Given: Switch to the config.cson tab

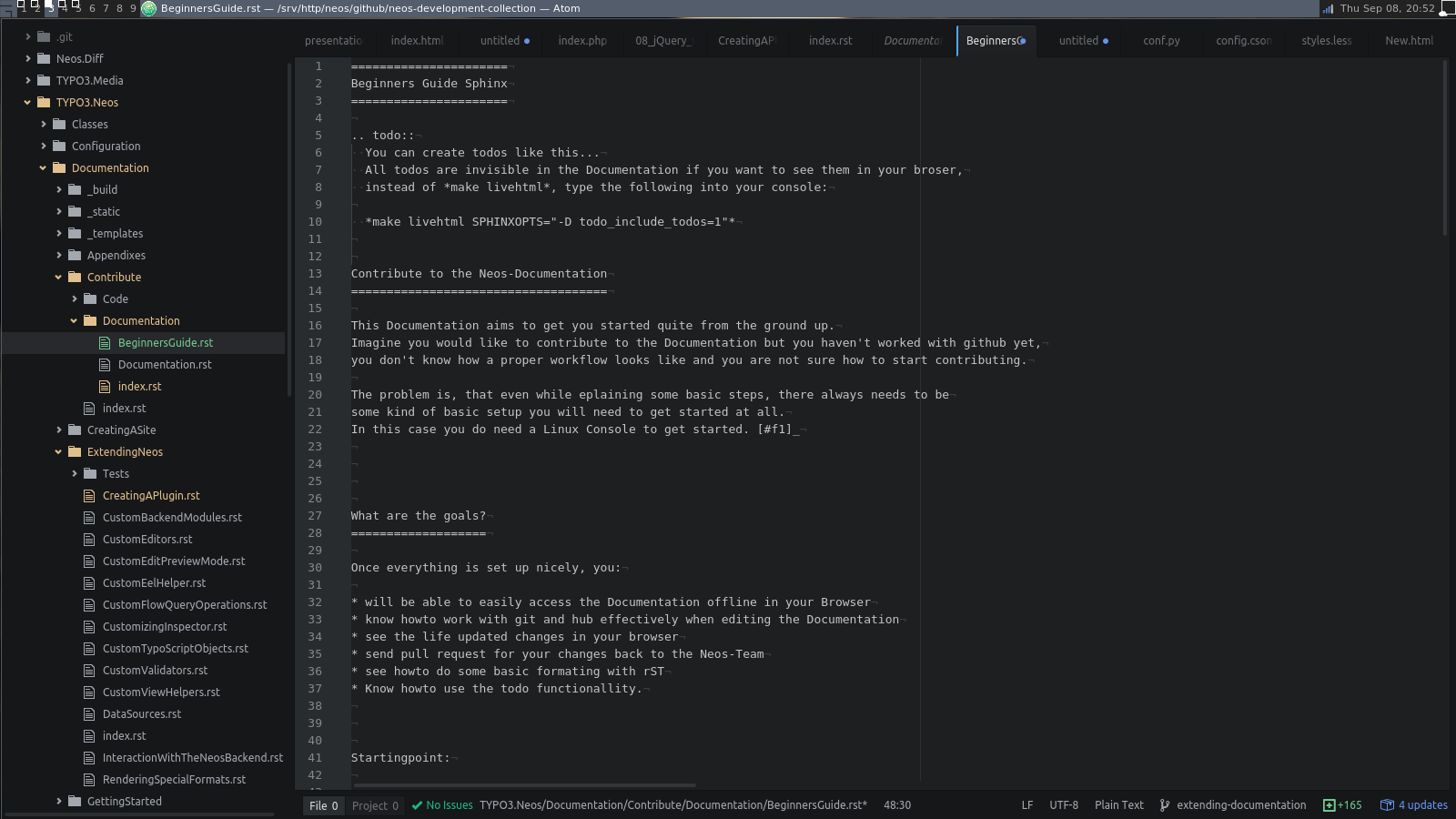Looking at the screenshot, I should pyautogui.click(x=1244, y=41).
